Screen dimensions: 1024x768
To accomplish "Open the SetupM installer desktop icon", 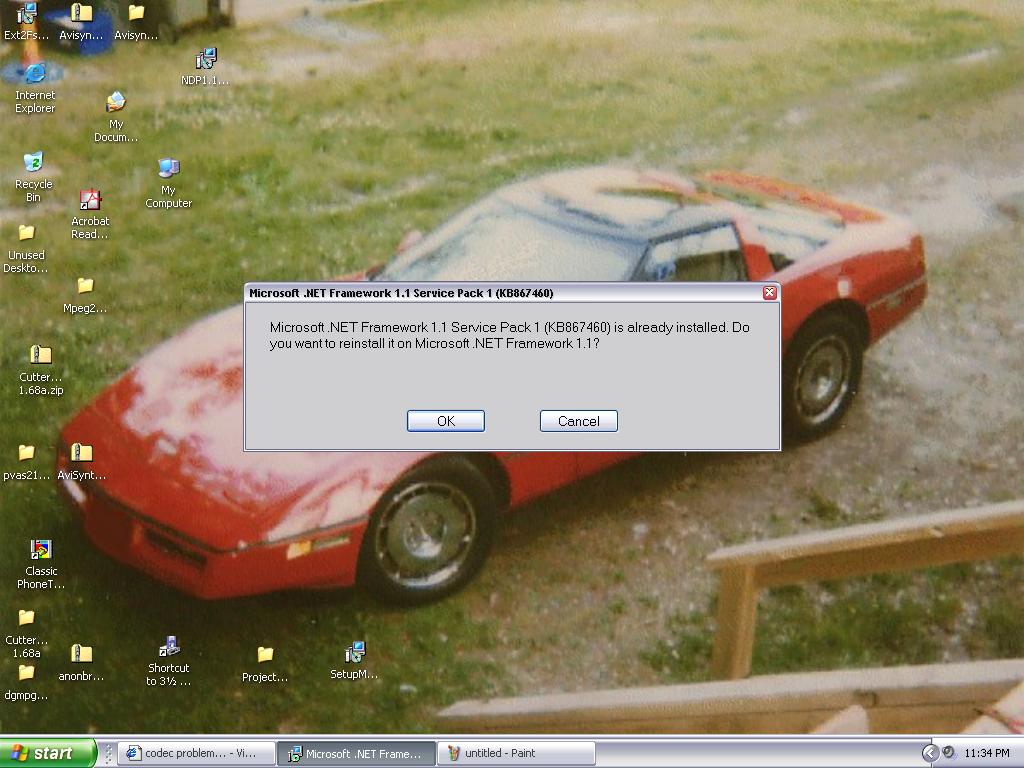I will [354, 661].
